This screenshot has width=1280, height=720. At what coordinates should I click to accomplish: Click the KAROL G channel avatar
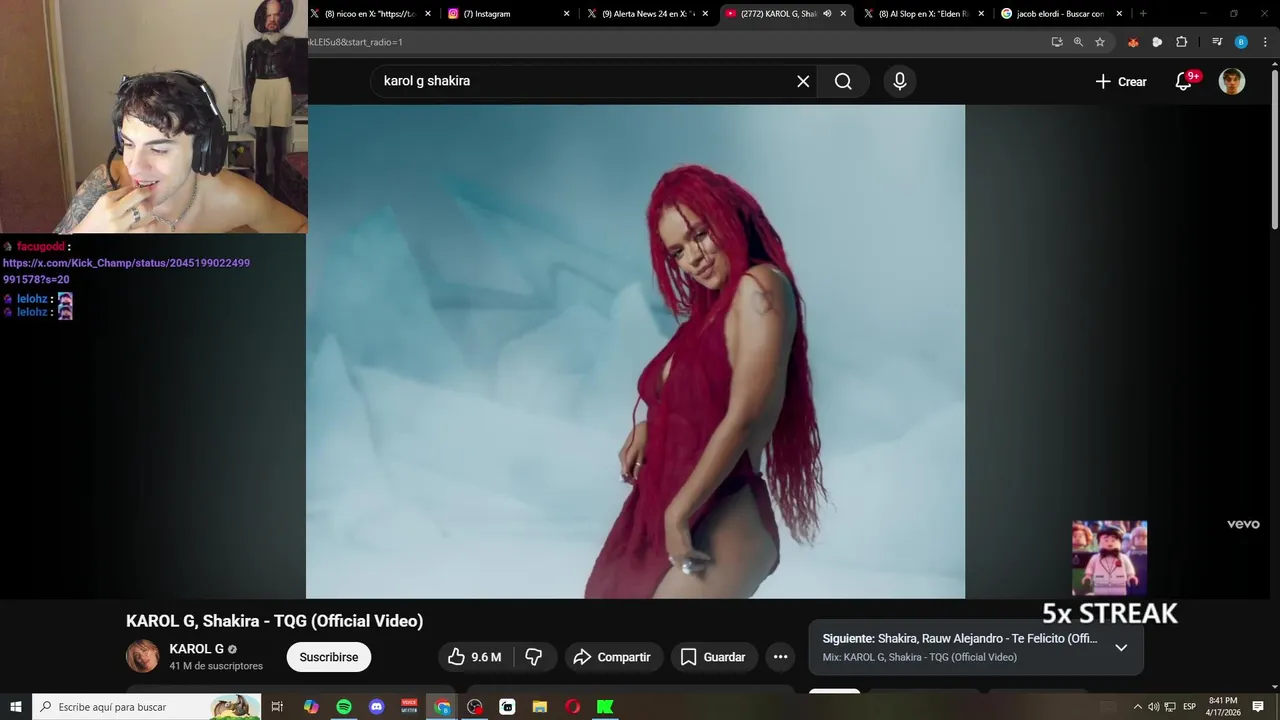click(142, 656)
